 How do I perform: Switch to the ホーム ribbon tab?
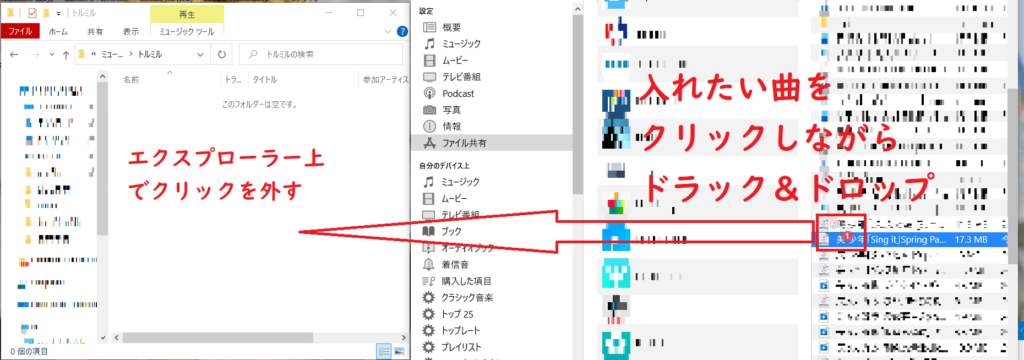pos(58,31)
